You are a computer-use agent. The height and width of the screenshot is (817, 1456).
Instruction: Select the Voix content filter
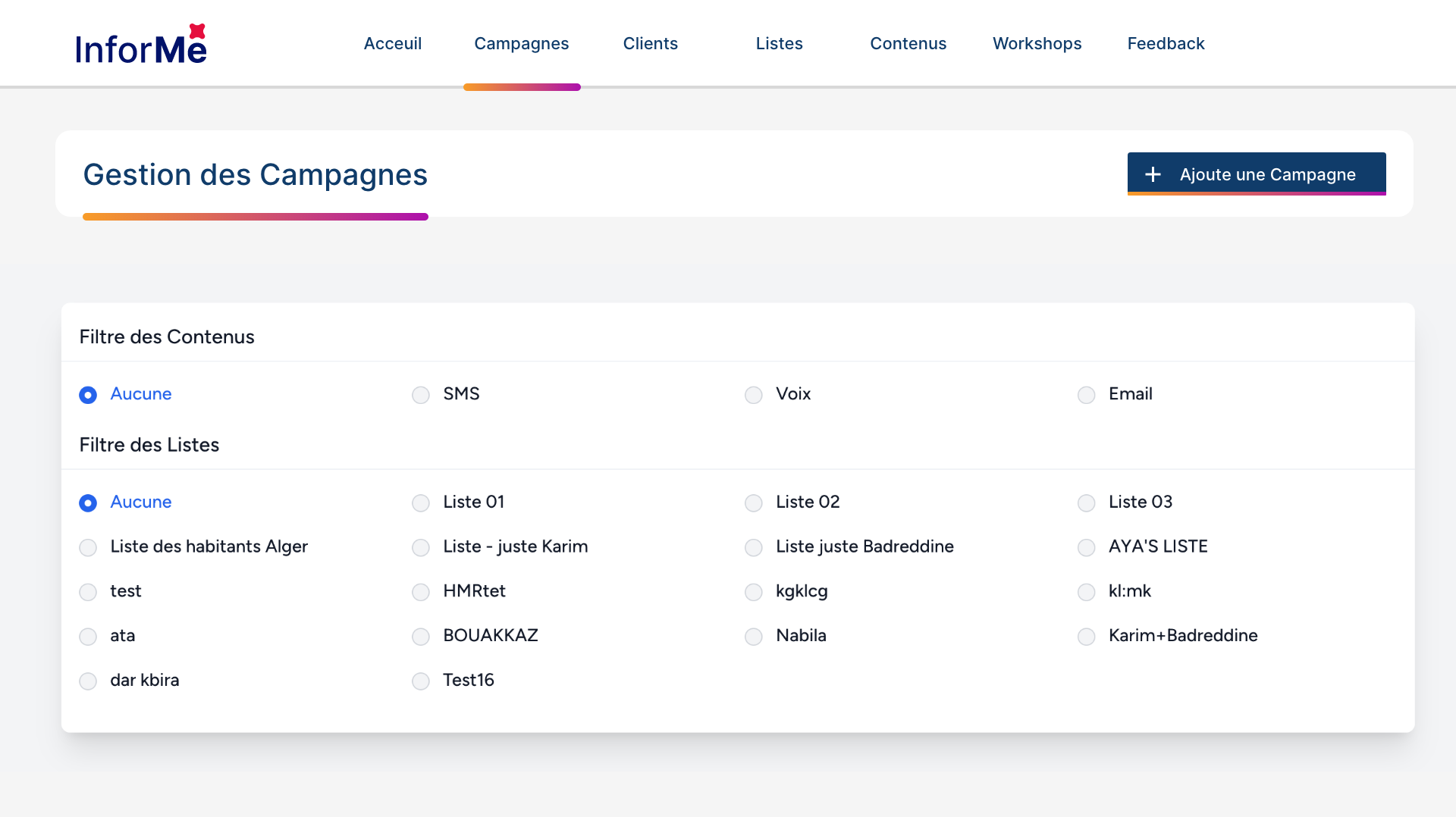[x=754, y=395]
